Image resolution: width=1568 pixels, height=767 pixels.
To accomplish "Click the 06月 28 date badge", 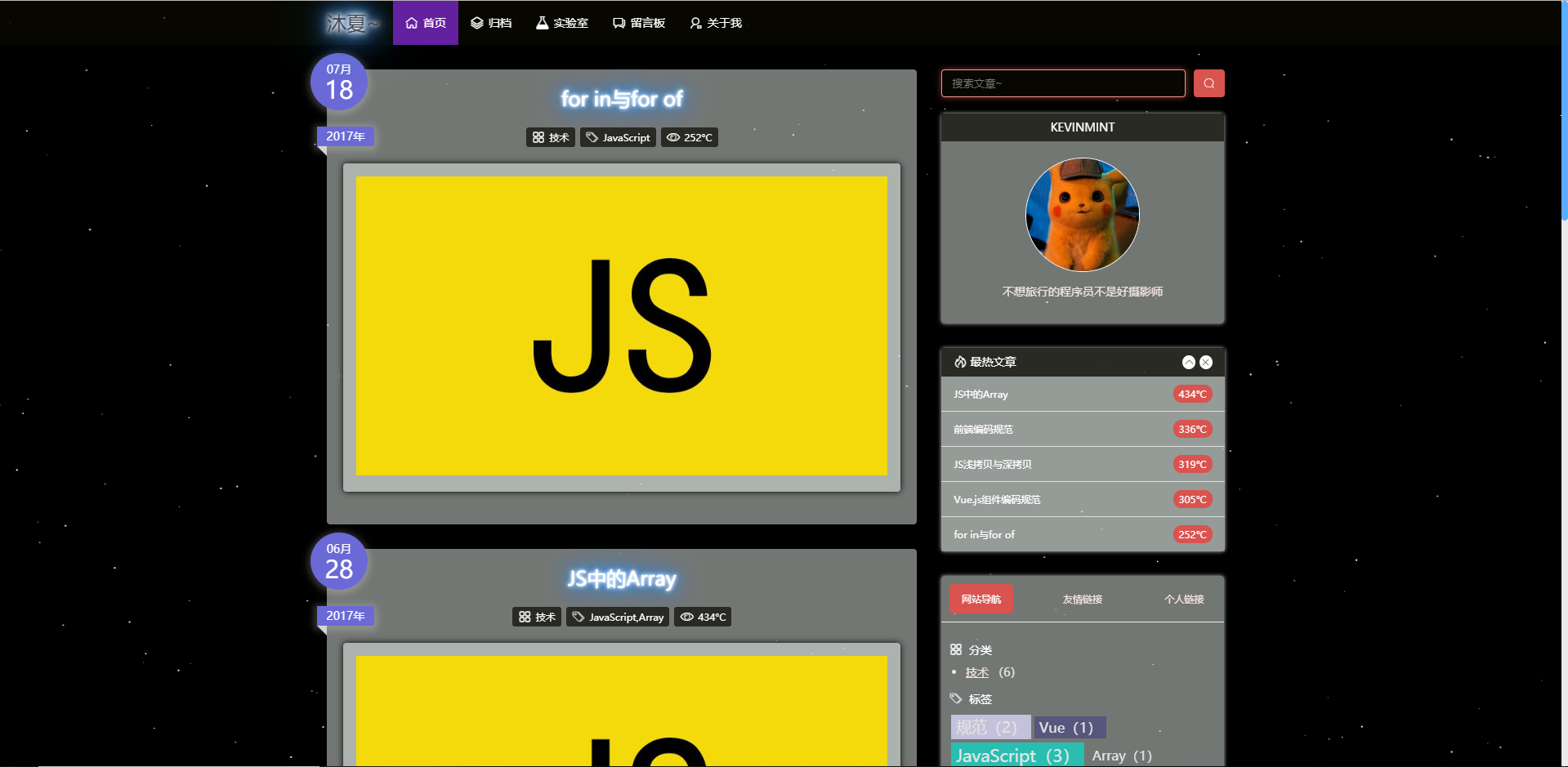I will (x=339, y=561).
